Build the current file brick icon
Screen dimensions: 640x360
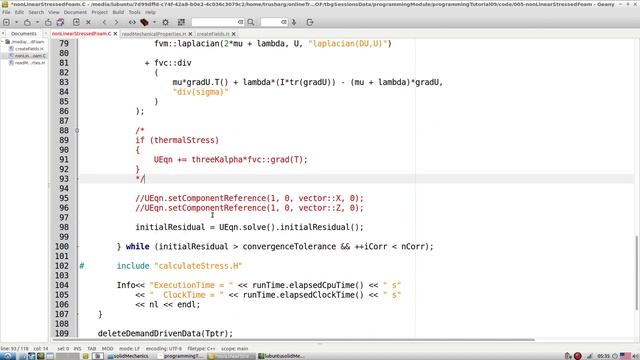point(144,22)
